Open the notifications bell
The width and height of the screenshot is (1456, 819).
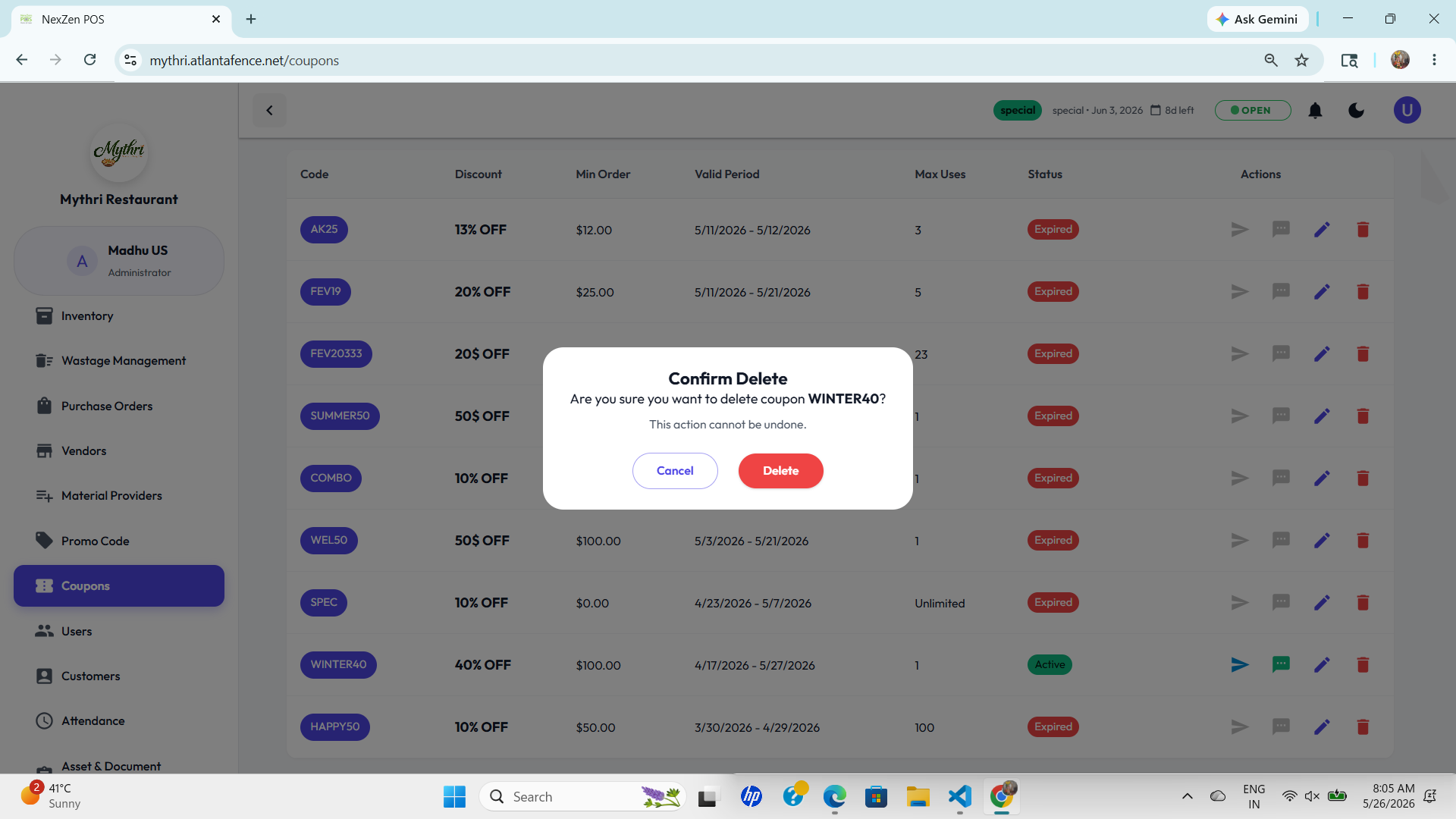click(1315, 111)
